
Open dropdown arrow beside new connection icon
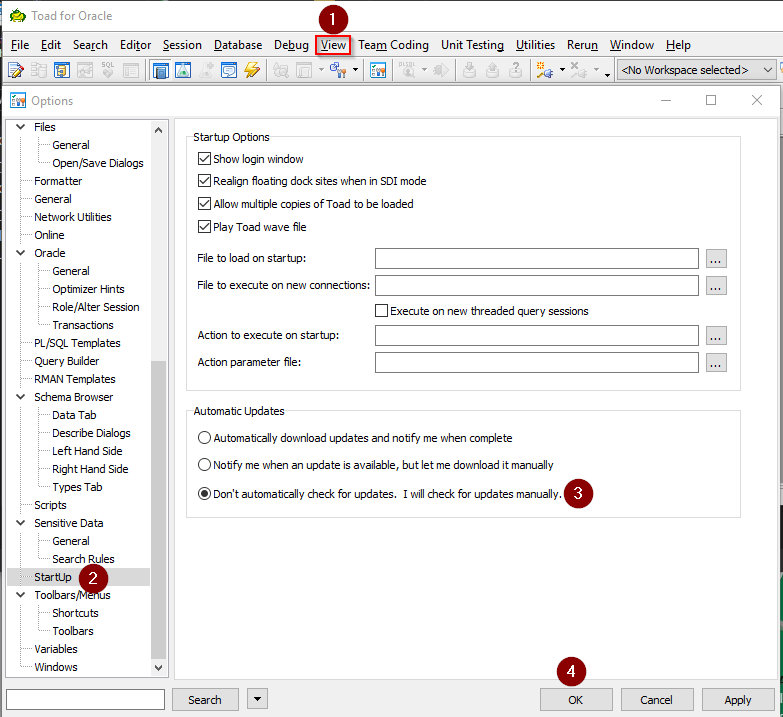click(x=562, y=70)
